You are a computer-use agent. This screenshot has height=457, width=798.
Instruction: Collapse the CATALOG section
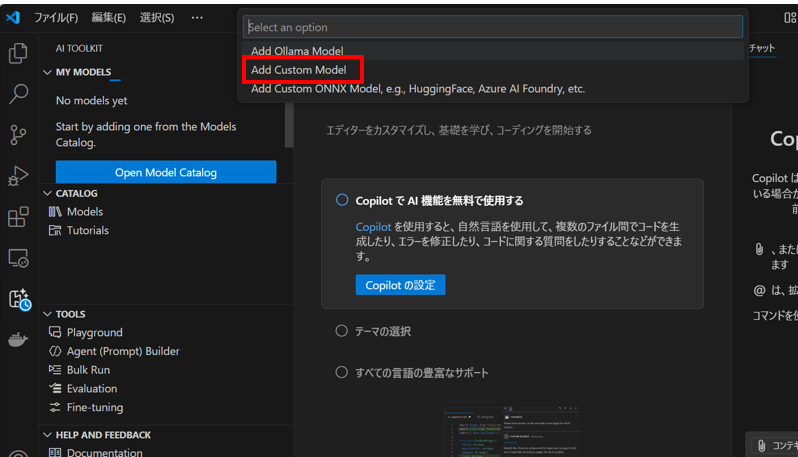(47, 193)
